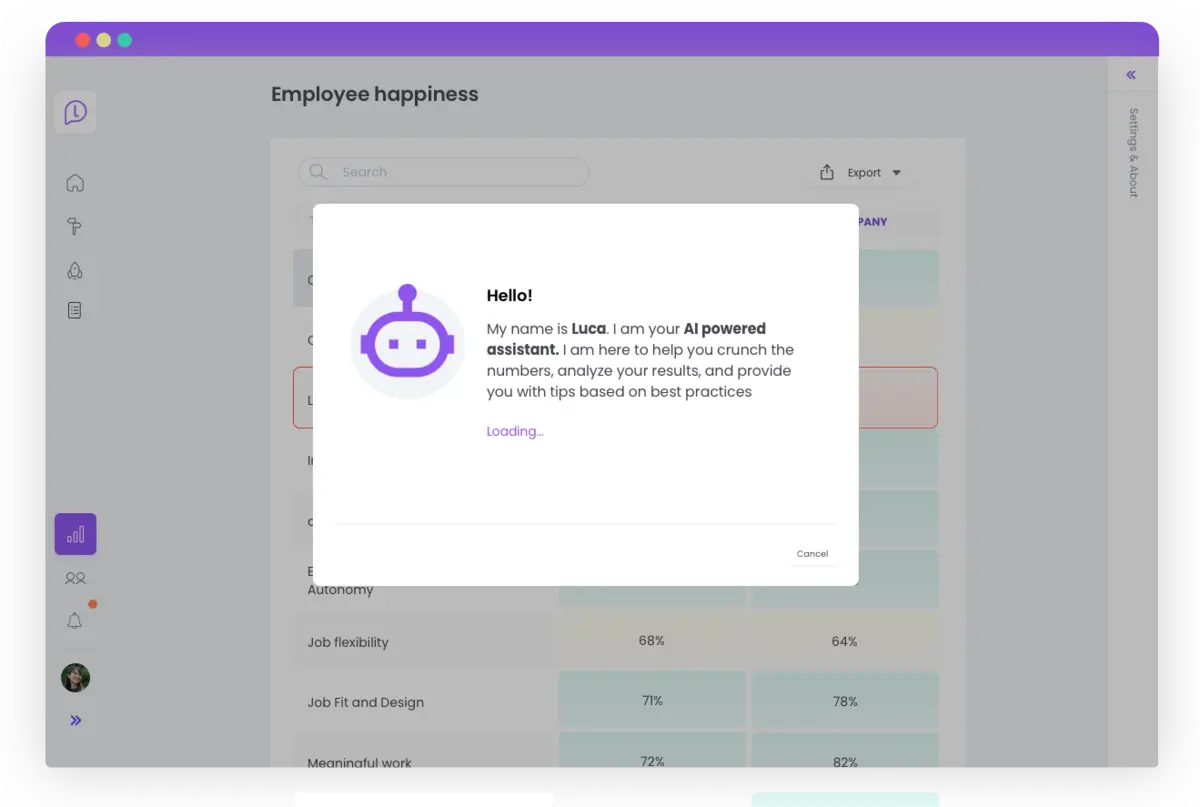Click the Job flexibility 68% score cell
1200x807 pixels.
pyautogui.click(x=651, y=641)
